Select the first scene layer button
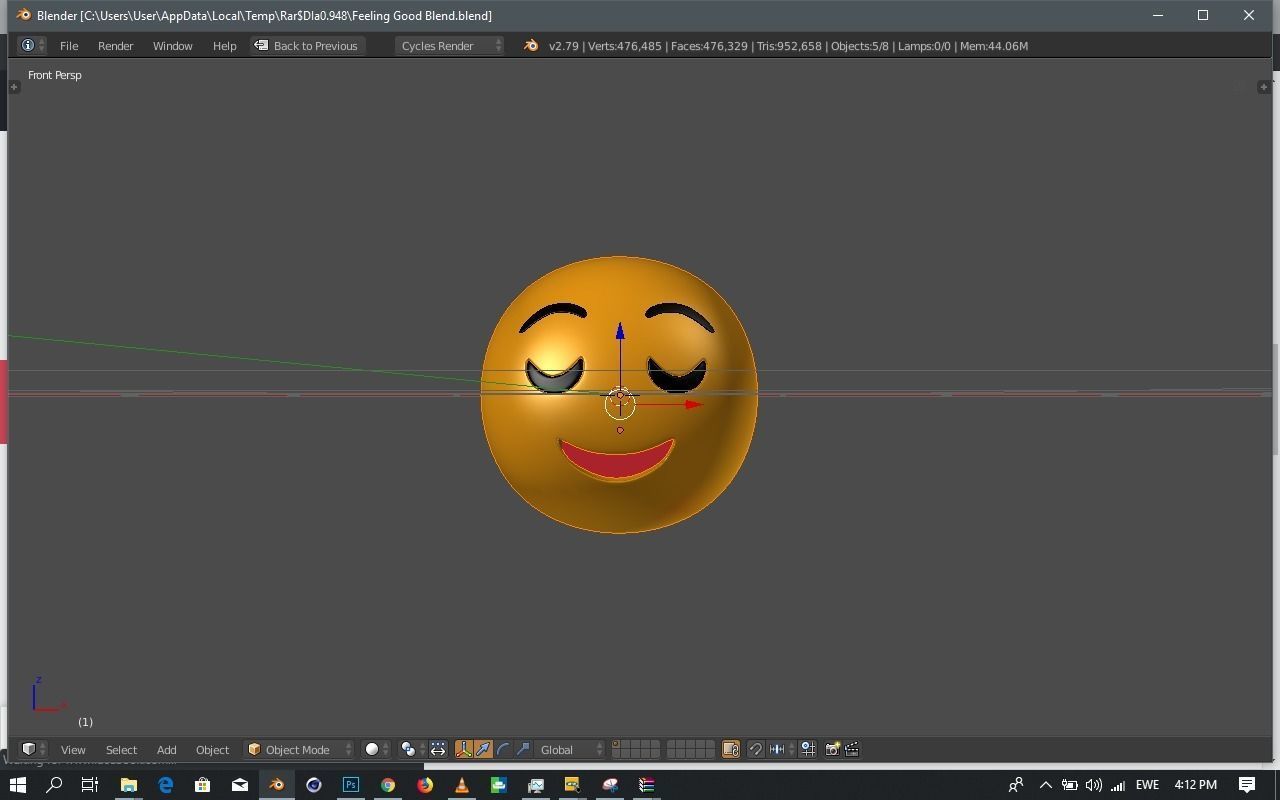 pos(617,745)
